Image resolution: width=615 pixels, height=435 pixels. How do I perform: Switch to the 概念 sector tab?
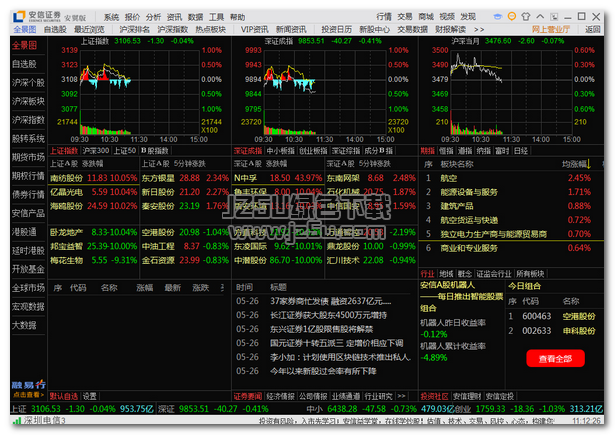465,274
